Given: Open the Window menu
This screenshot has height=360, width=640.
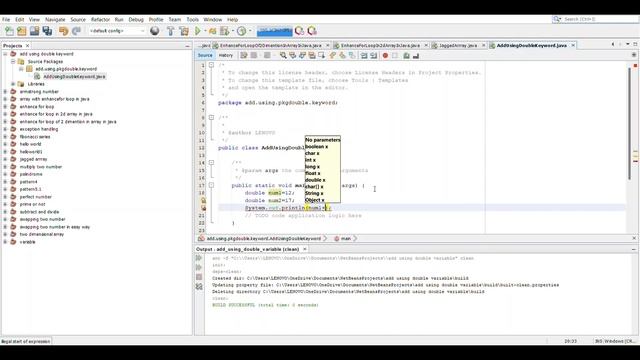Looking at the screenshot, I should coord(213,20).
